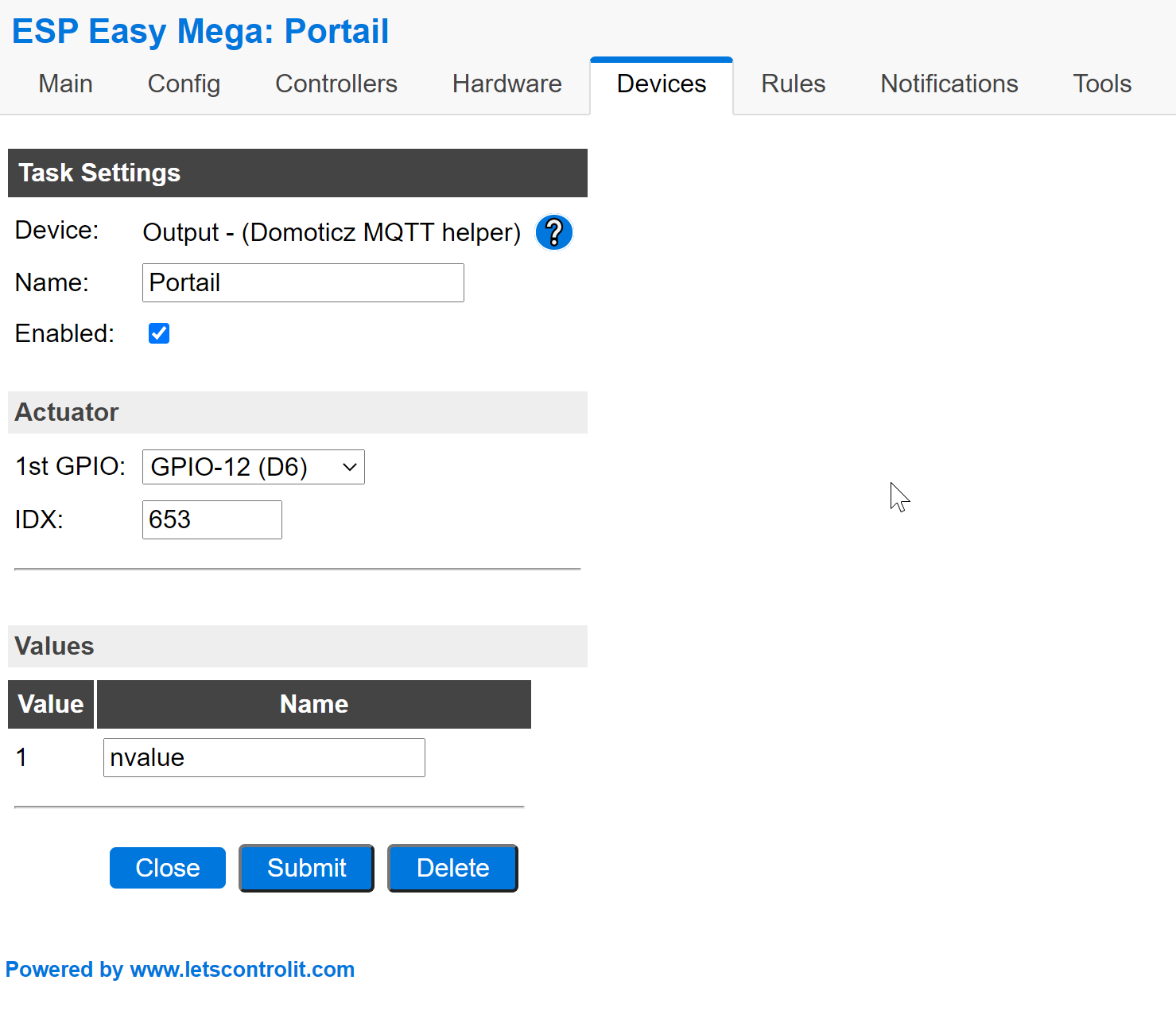Click the Devices tab

661,84
